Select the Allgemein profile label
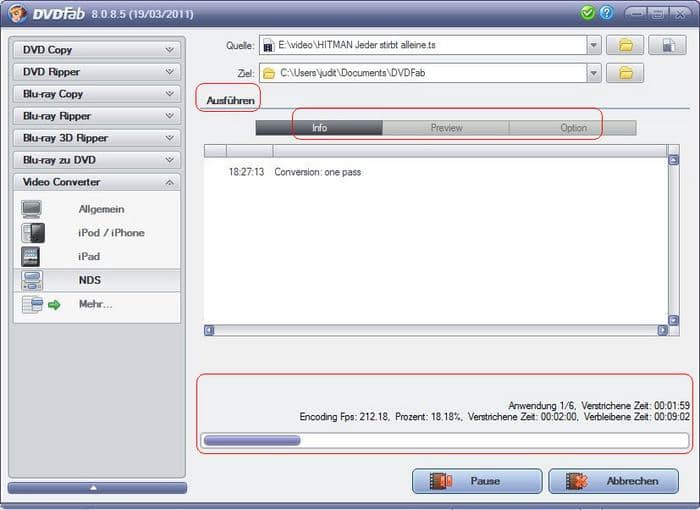This screenshot has height=510, width=700. 101,209
